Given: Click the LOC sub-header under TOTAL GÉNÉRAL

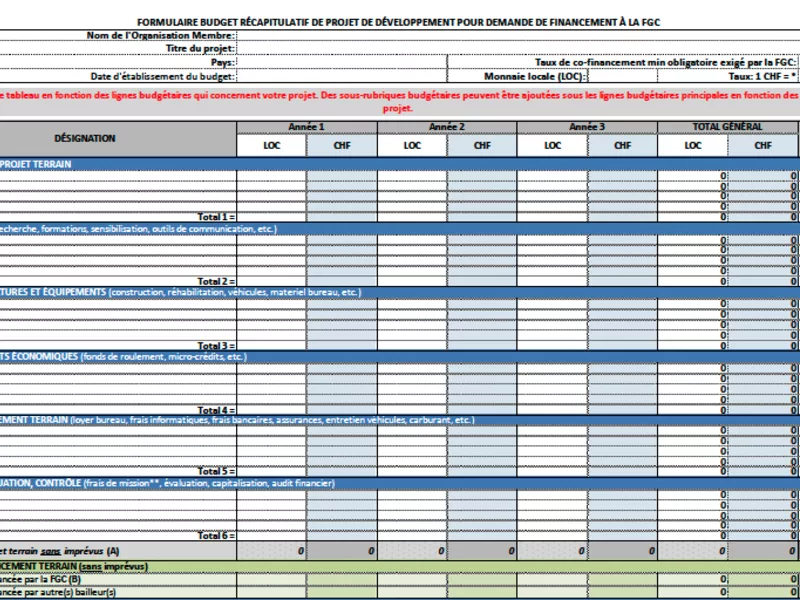Looking at the screenshot, I should (693, 145).
